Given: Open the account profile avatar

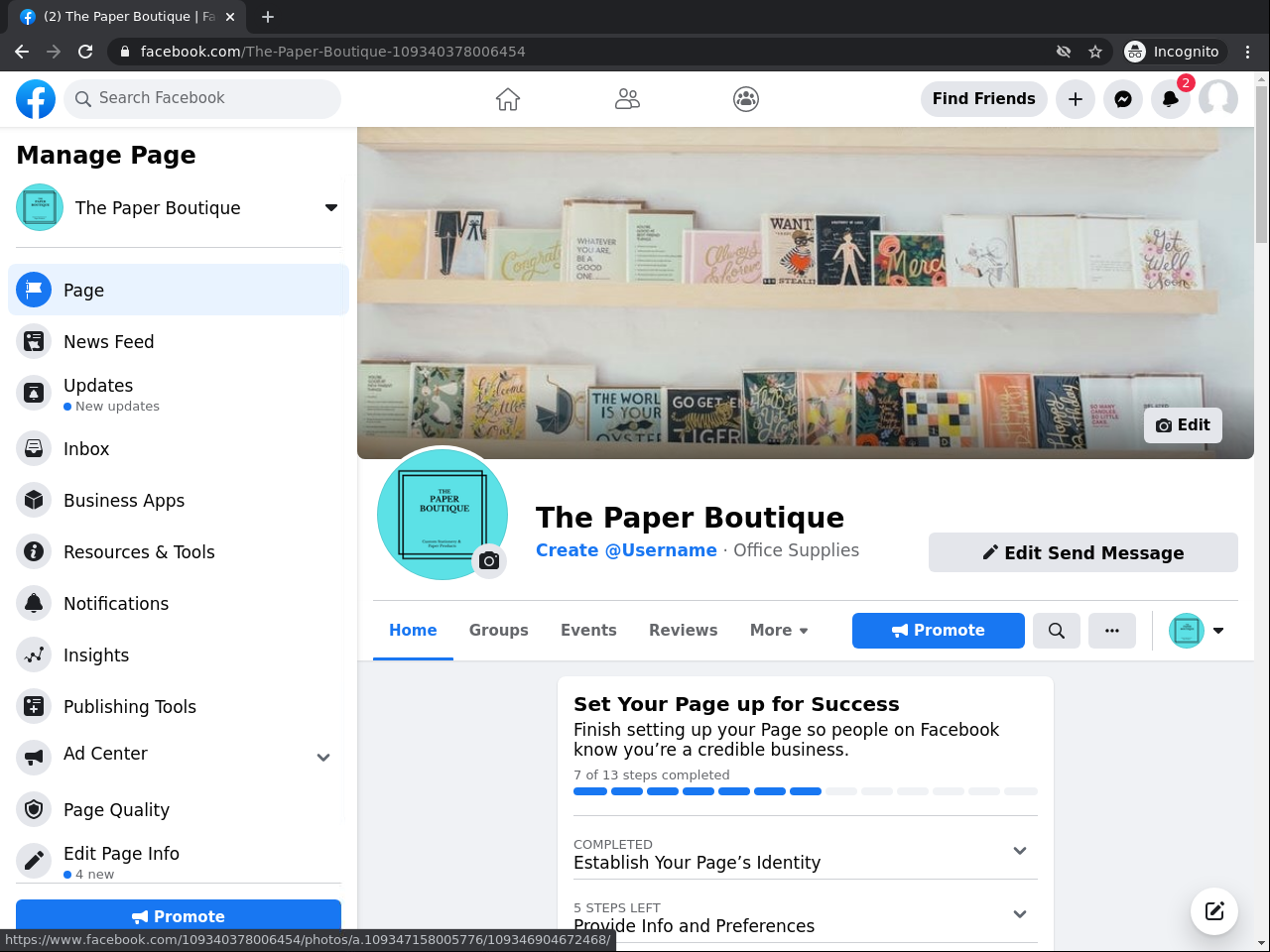Looking at the screenshot, I should tap(1218, 99).
